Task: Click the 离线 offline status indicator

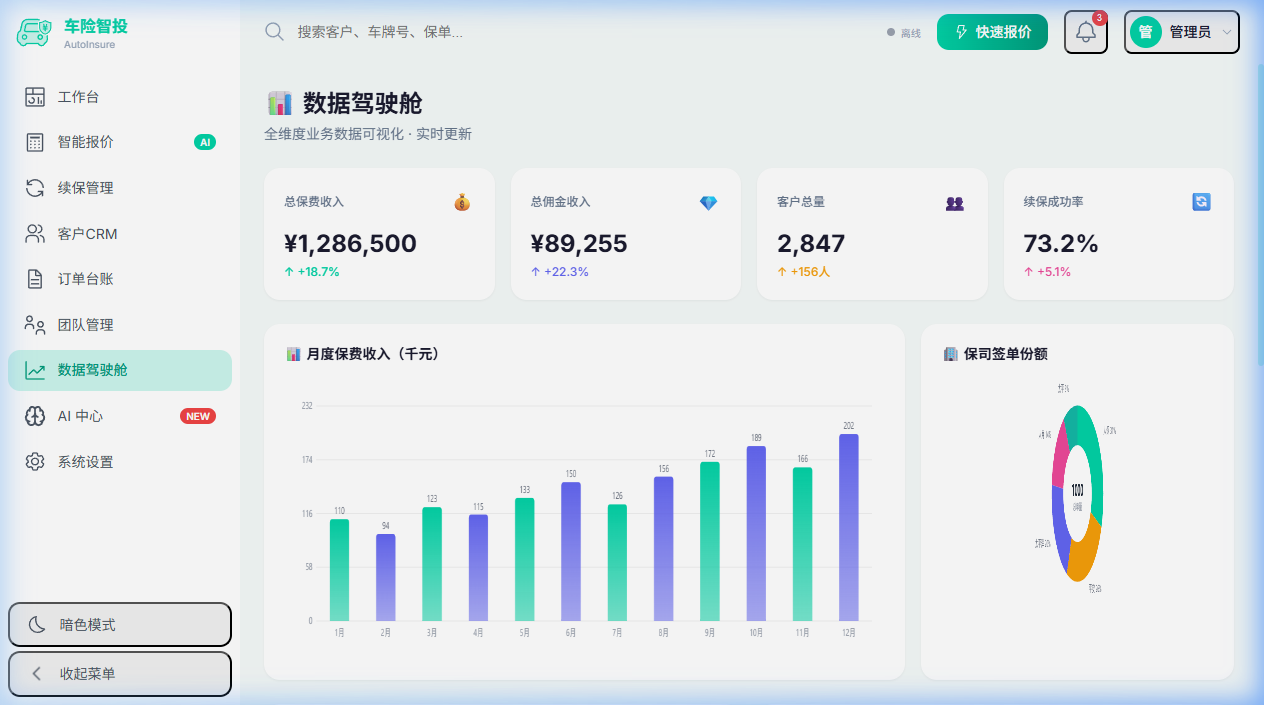Action: point(902,31)
